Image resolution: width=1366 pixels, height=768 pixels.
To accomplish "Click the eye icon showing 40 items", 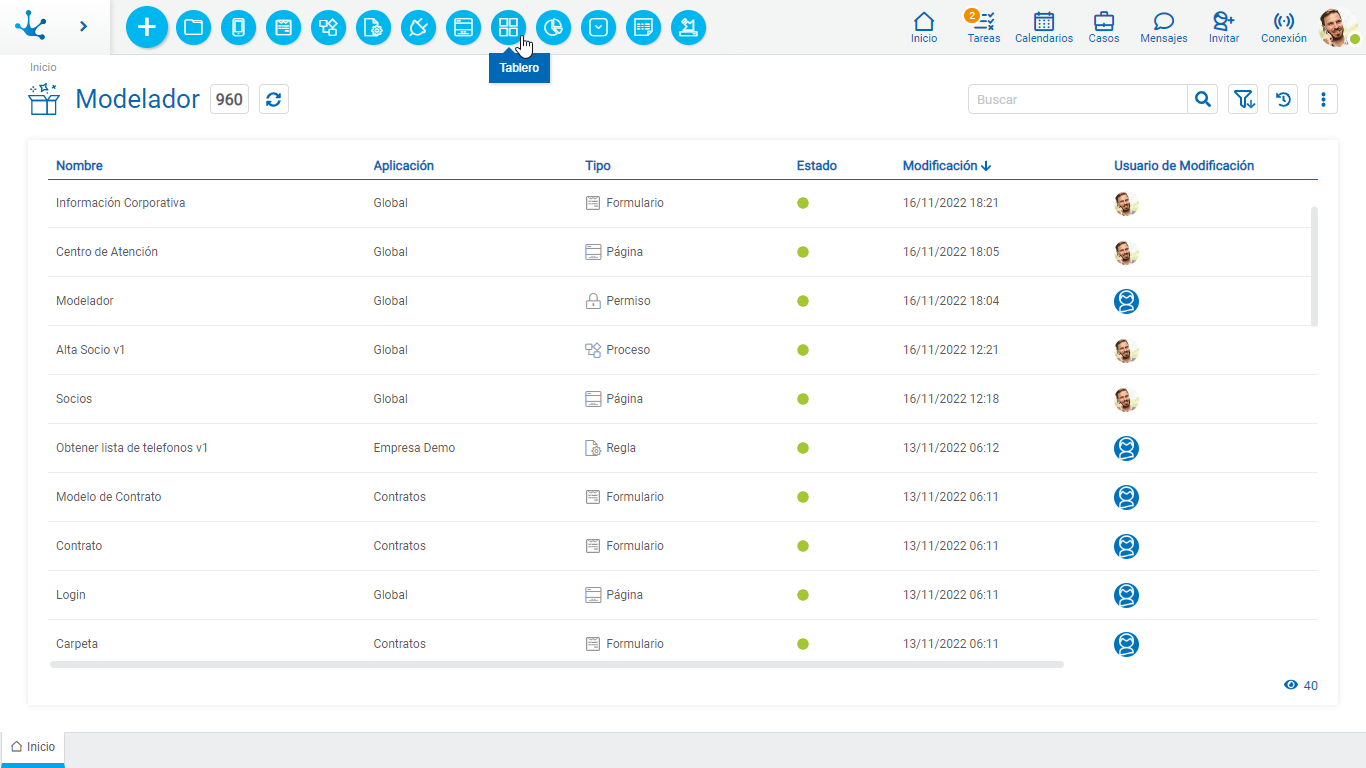I will click(1291, 685).
